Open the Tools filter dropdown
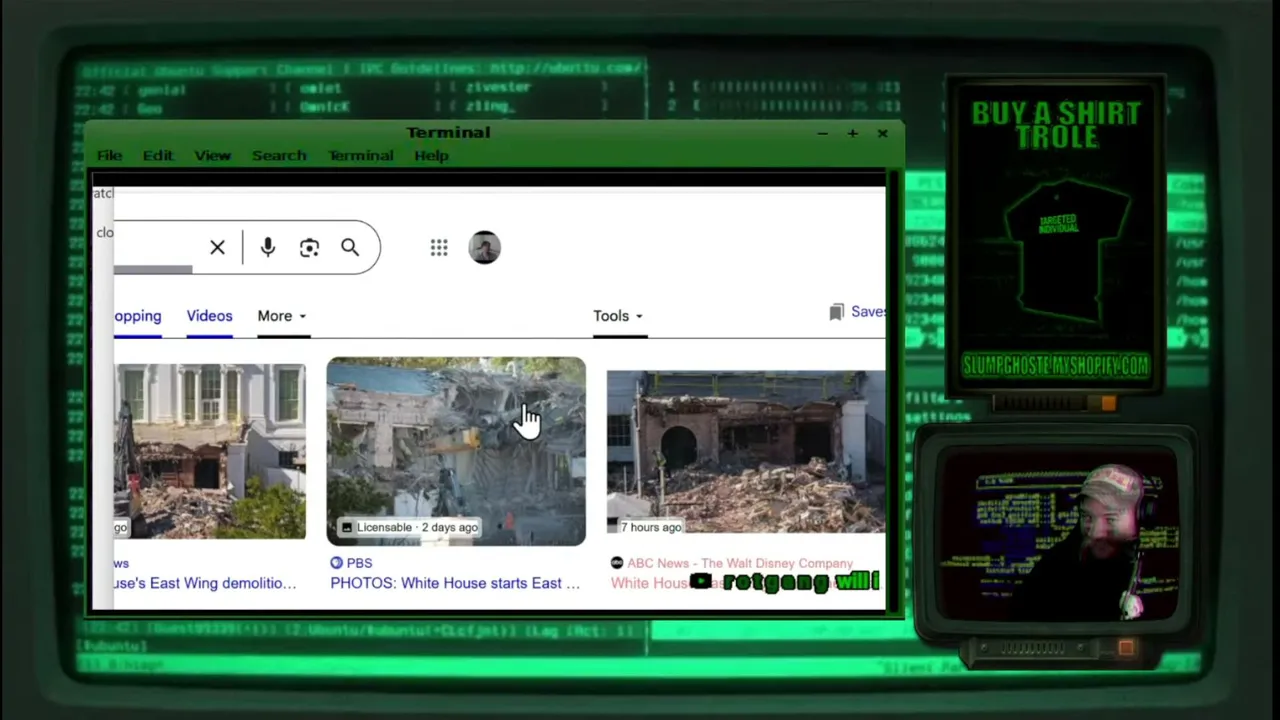This screenshot has height=720, width=1280. pos(618,316)
